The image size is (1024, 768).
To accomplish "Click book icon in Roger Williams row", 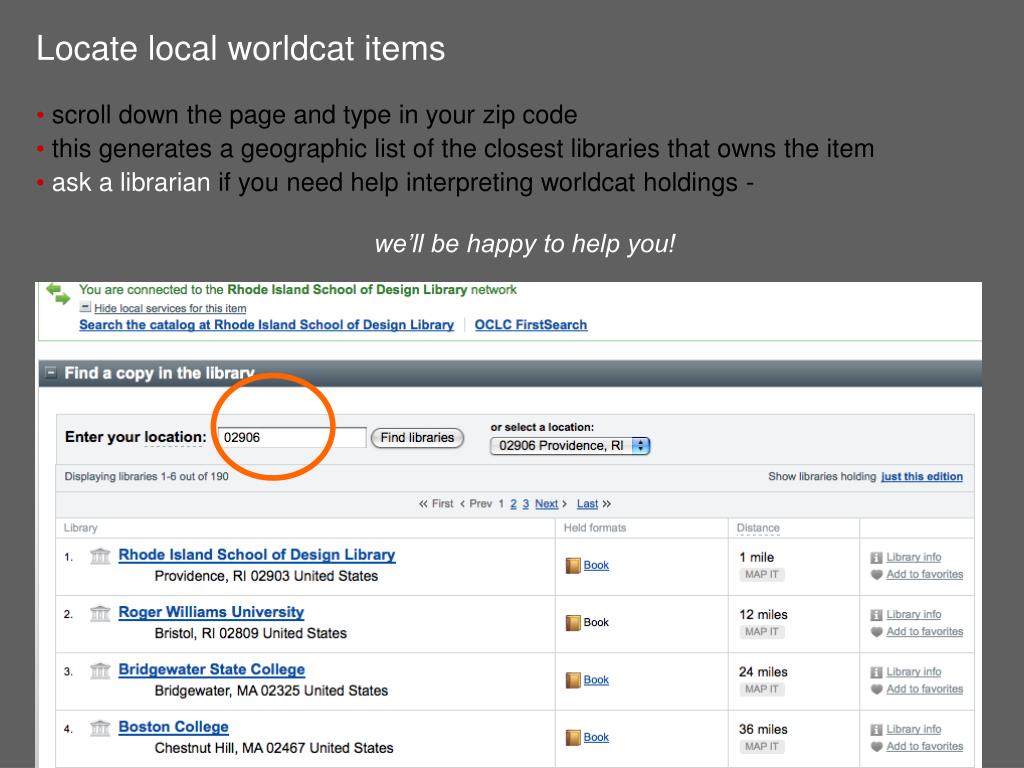I will (x=573, y=622).
